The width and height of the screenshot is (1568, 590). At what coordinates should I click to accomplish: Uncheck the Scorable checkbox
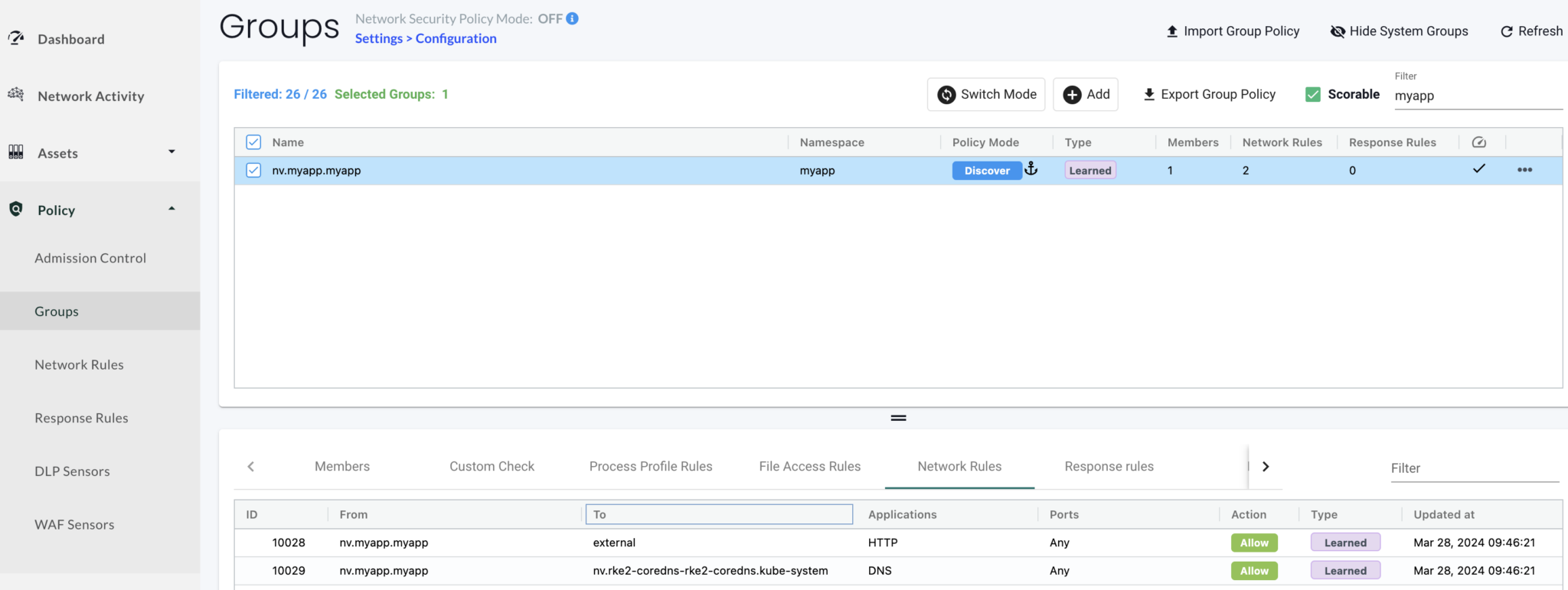(x=1313, y=94)
